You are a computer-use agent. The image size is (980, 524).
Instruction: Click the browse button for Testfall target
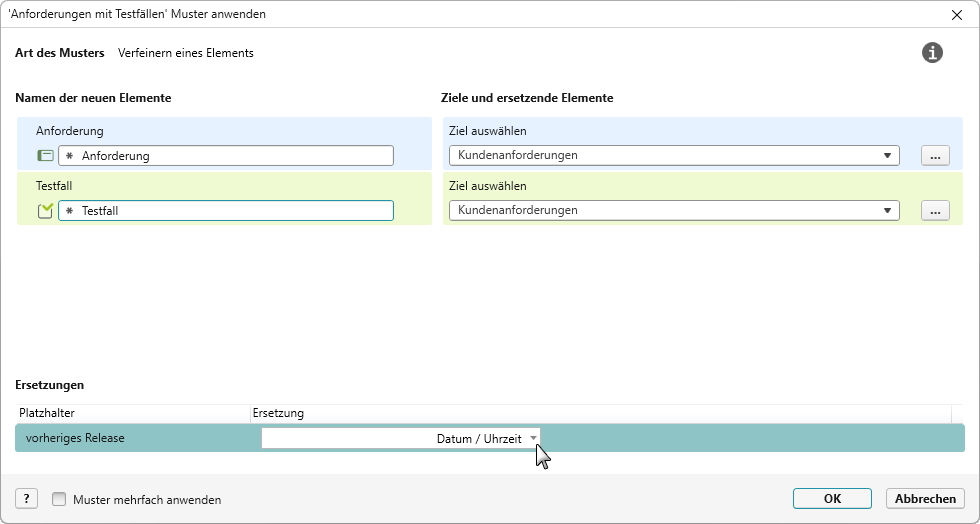click(x=934, y=211)
